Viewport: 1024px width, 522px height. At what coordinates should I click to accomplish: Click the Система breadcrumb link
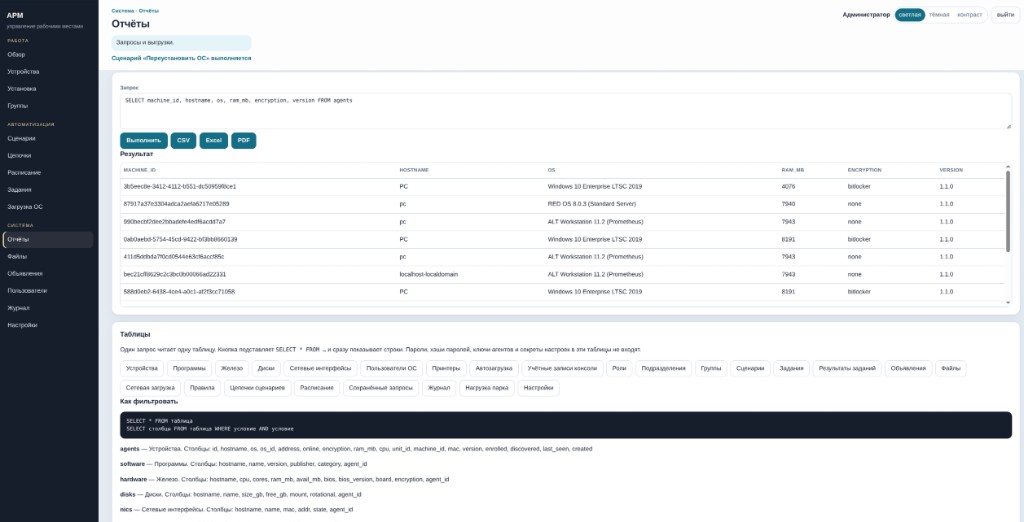point(123,11)
